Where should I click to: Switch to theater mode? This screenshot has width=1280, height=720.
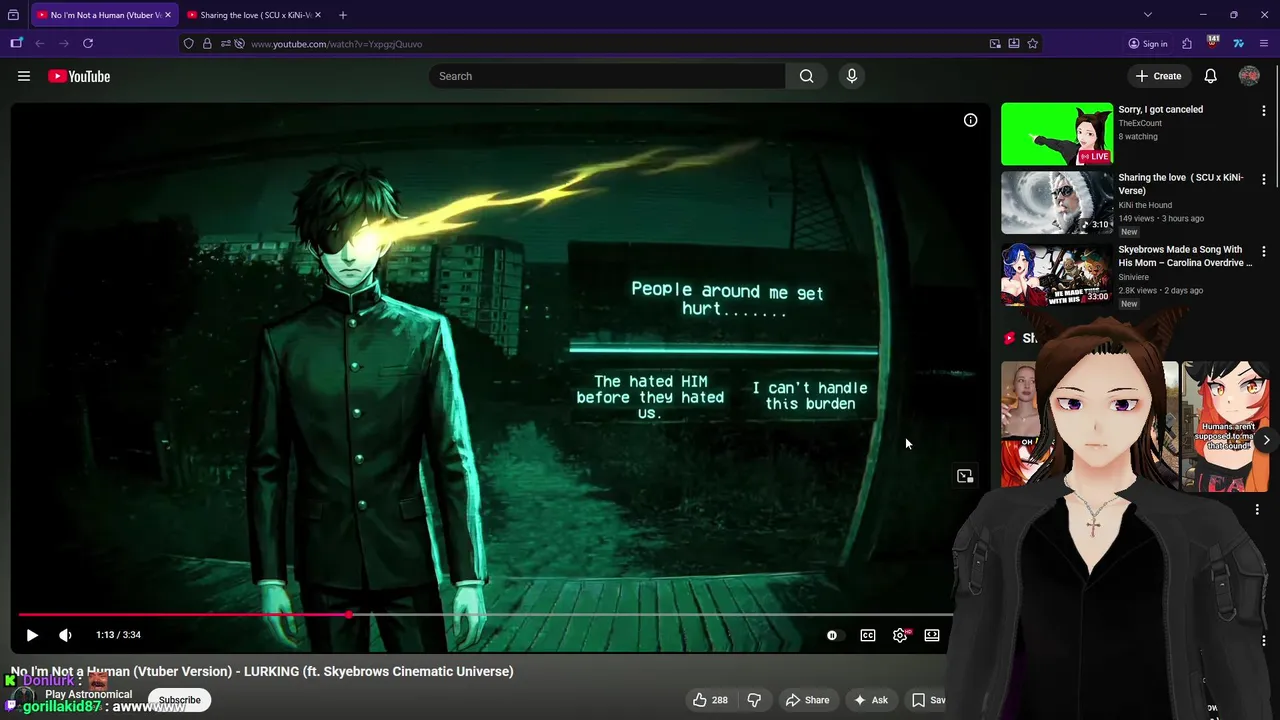coord(932,635)
